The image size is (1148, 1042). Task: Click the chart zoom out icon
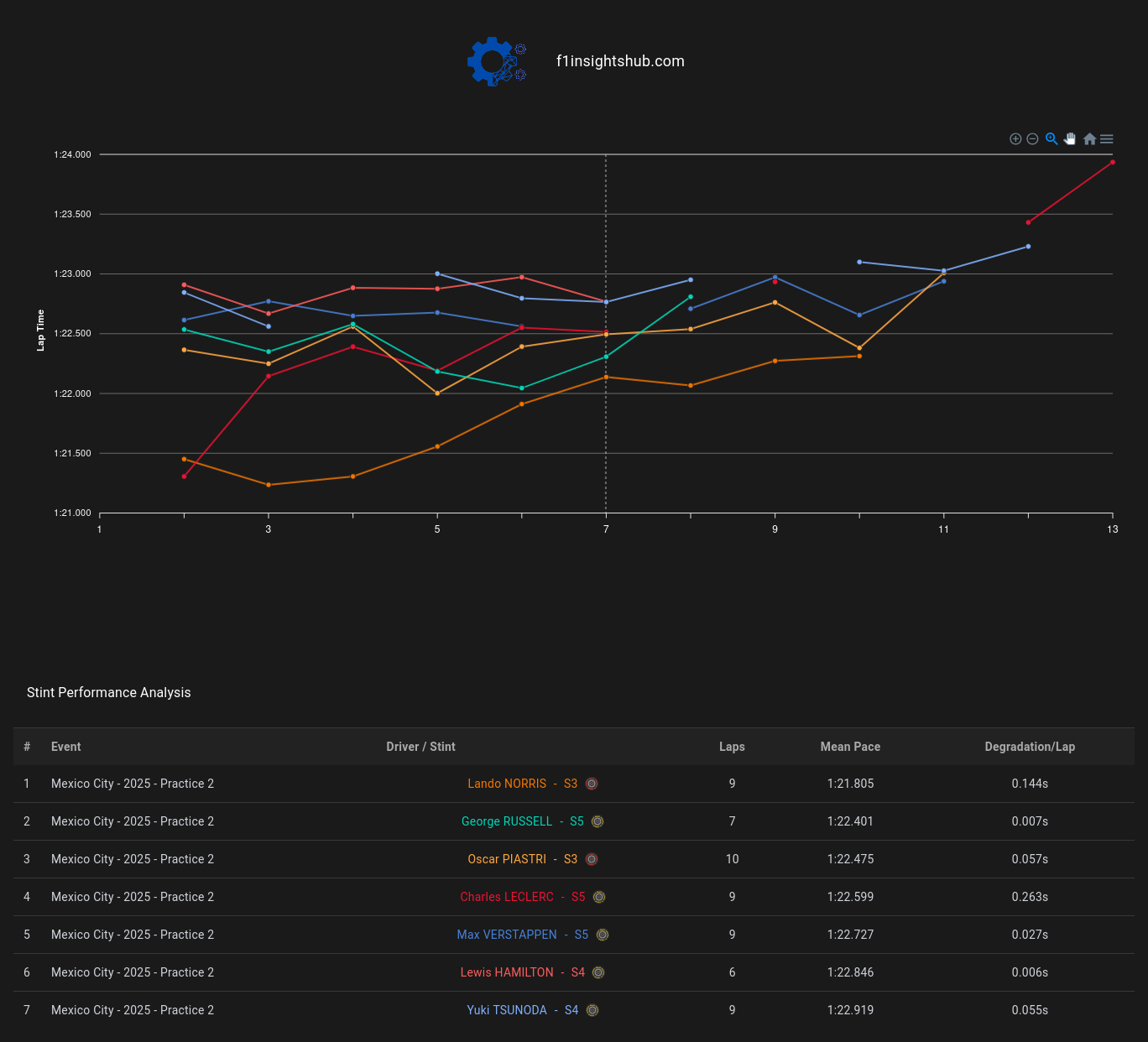tap(1033, 139)
